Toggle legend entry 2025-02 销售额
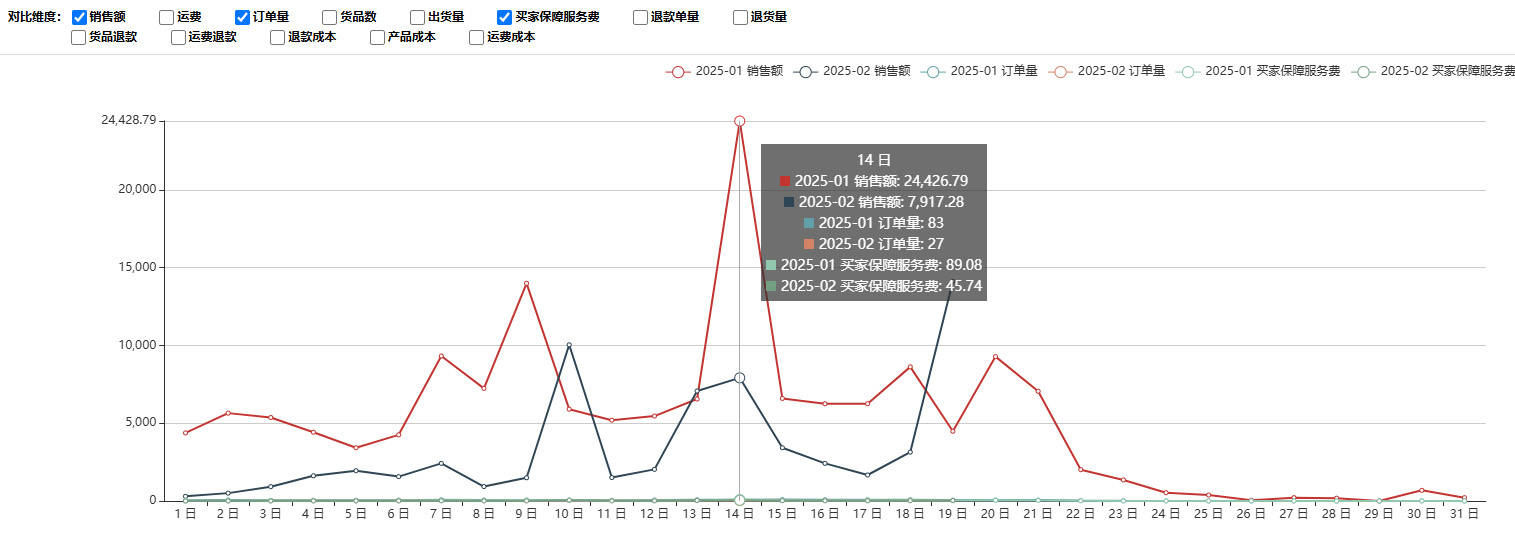 coord(851,71)
